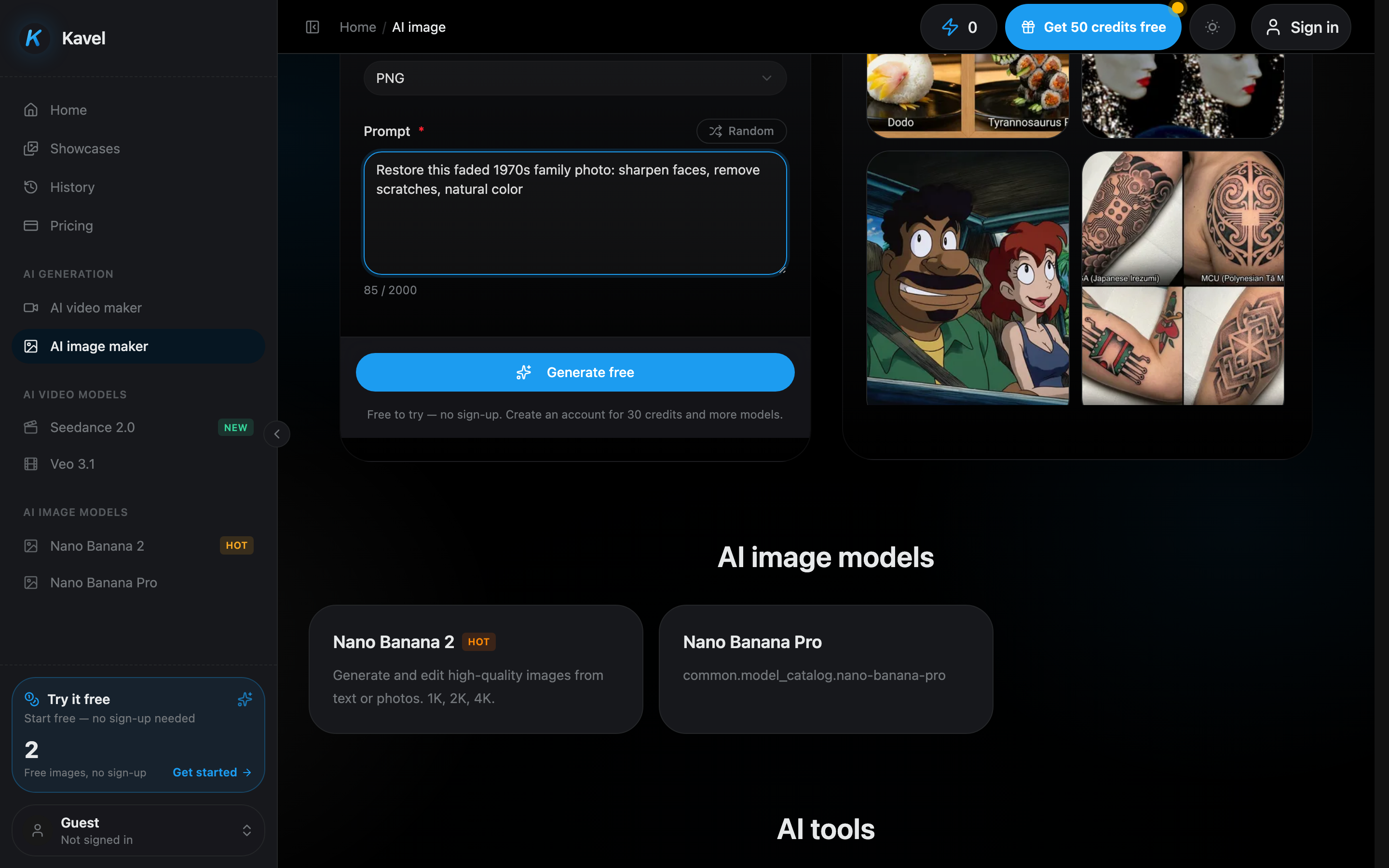Open the tattoo styles collage thumbnail
Screen dimensions: 1389x868
tap(1183, 278)
